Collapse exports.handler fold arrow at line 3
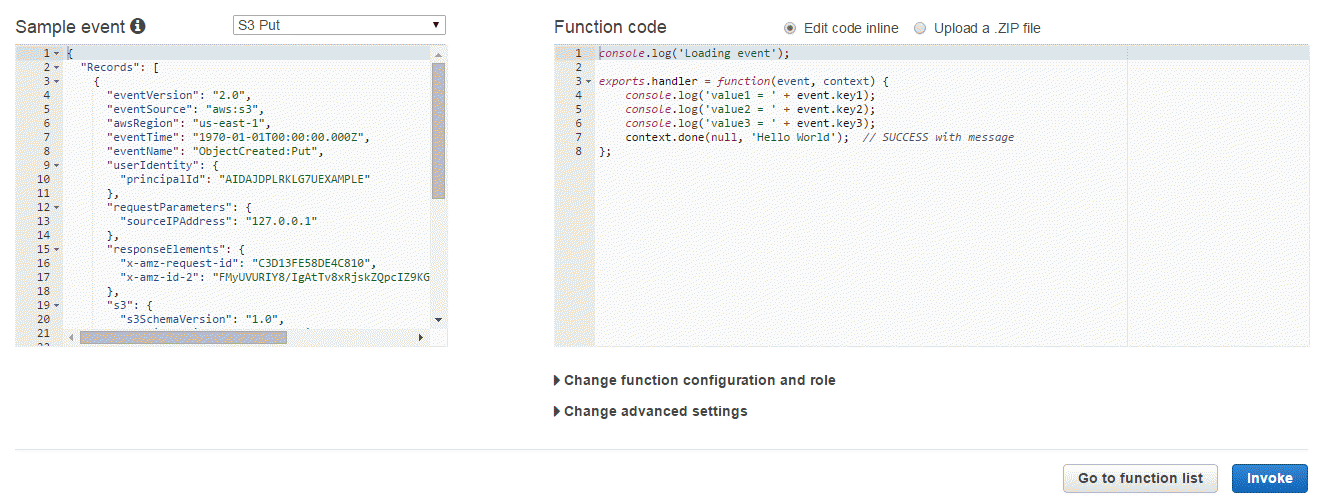 point(588,81)
